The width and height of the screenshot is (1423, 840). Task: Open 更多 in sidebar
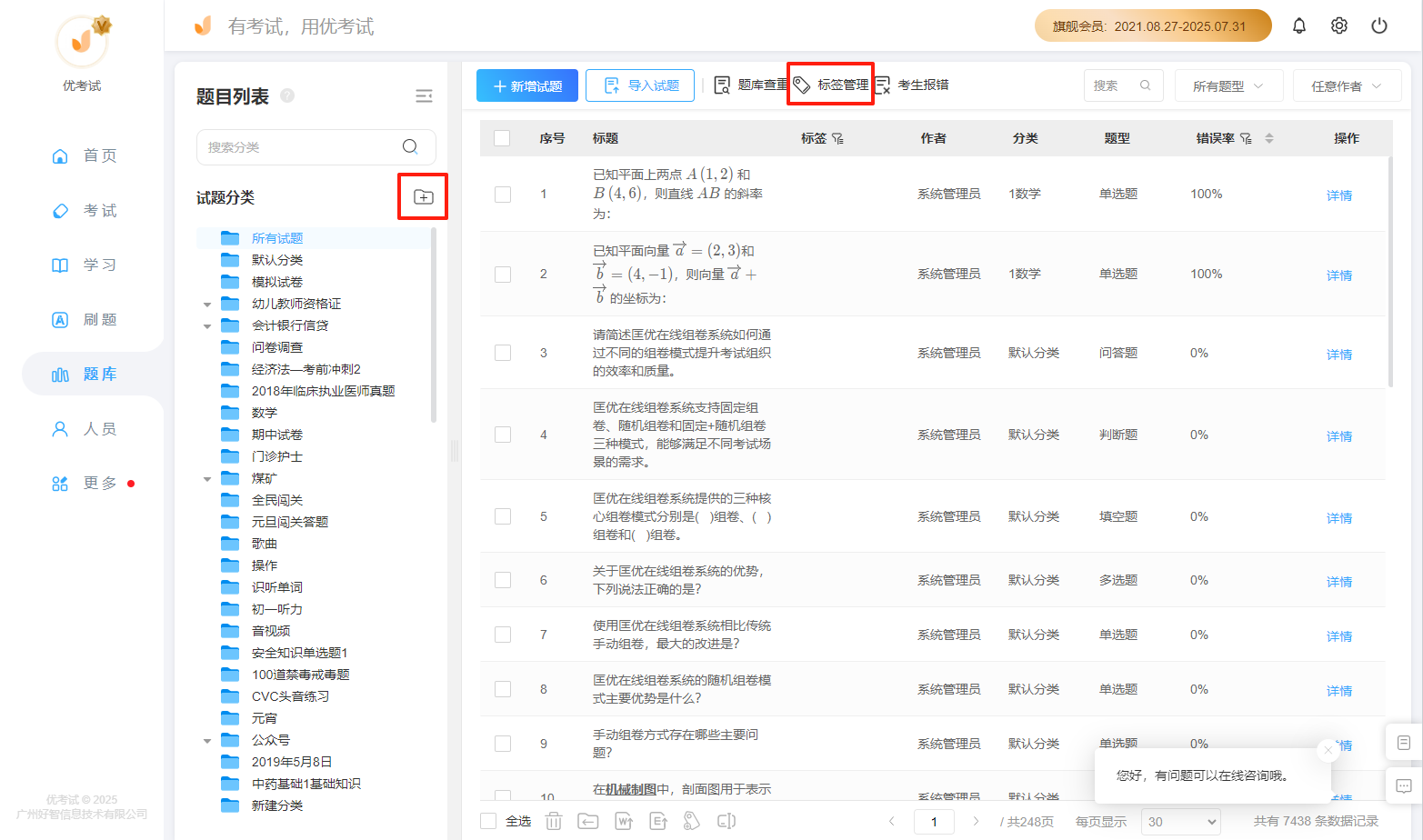tap(85, 483)
